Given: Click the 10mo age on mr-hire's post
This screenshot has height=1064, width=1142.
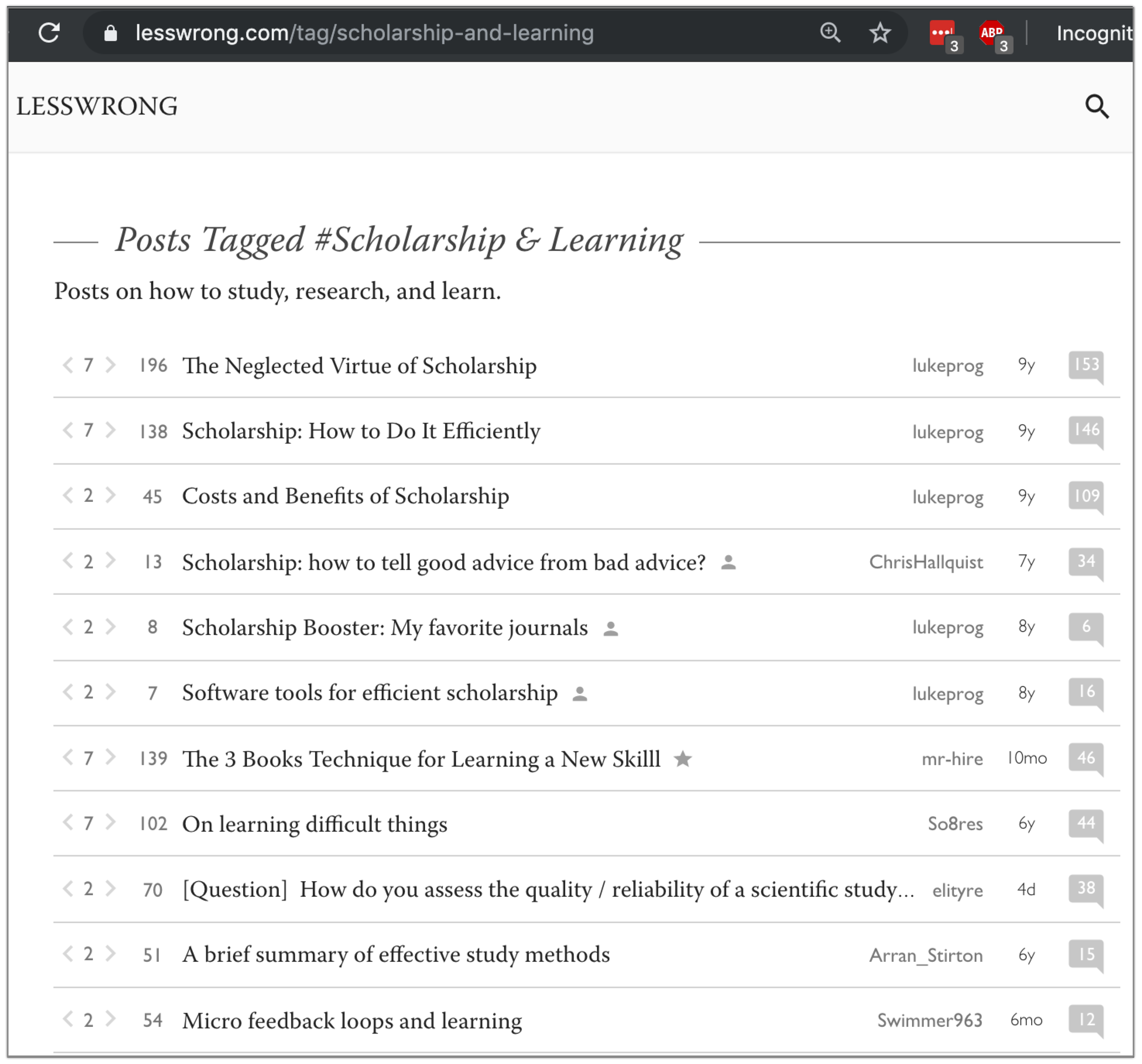Looking at the screenshot, I should click(x=1027, y=759).
